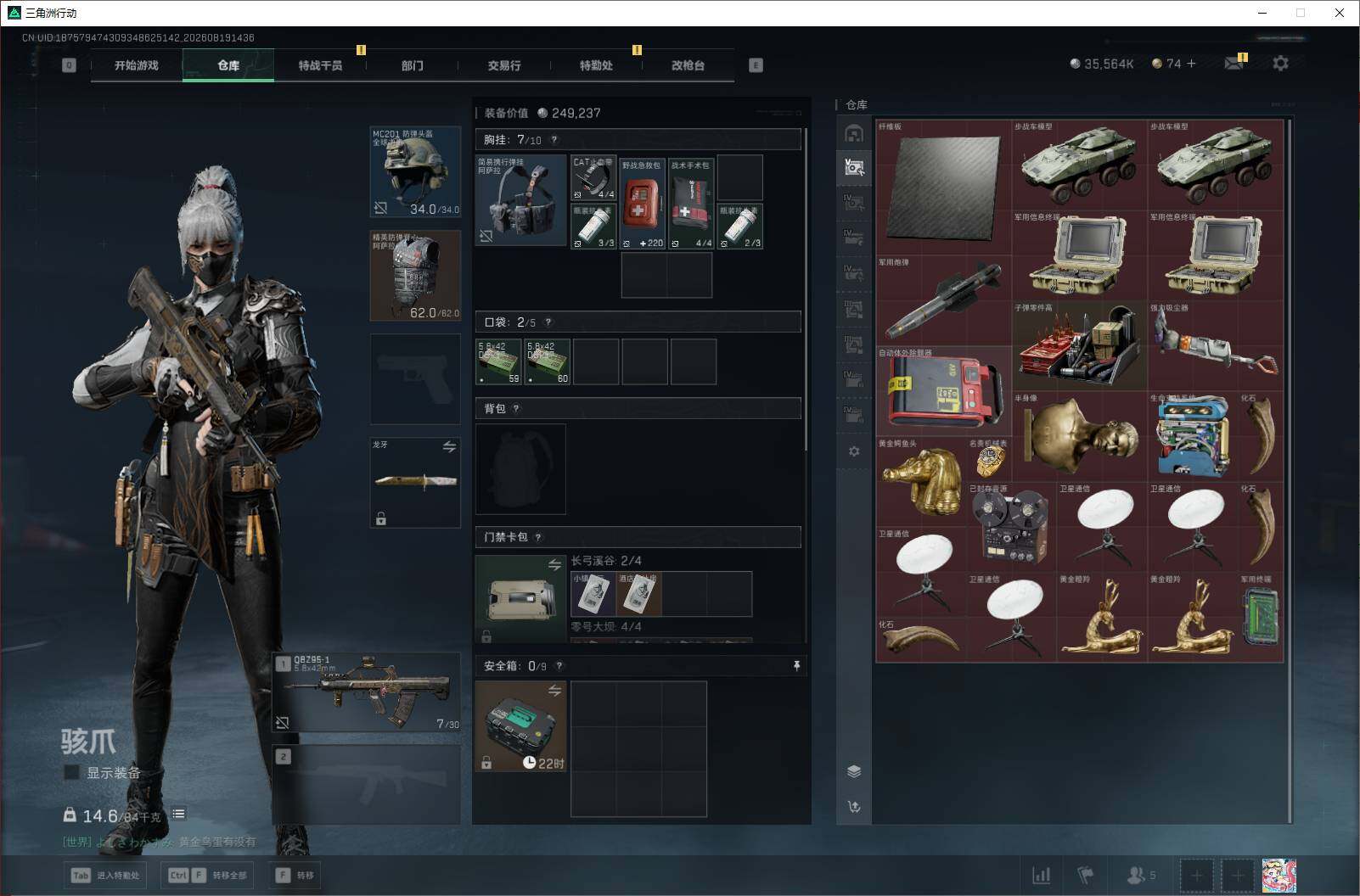Toggle the pin on the 安全箱 header
Viewport: 1360px width, 896px height.
tap(796, 666)
